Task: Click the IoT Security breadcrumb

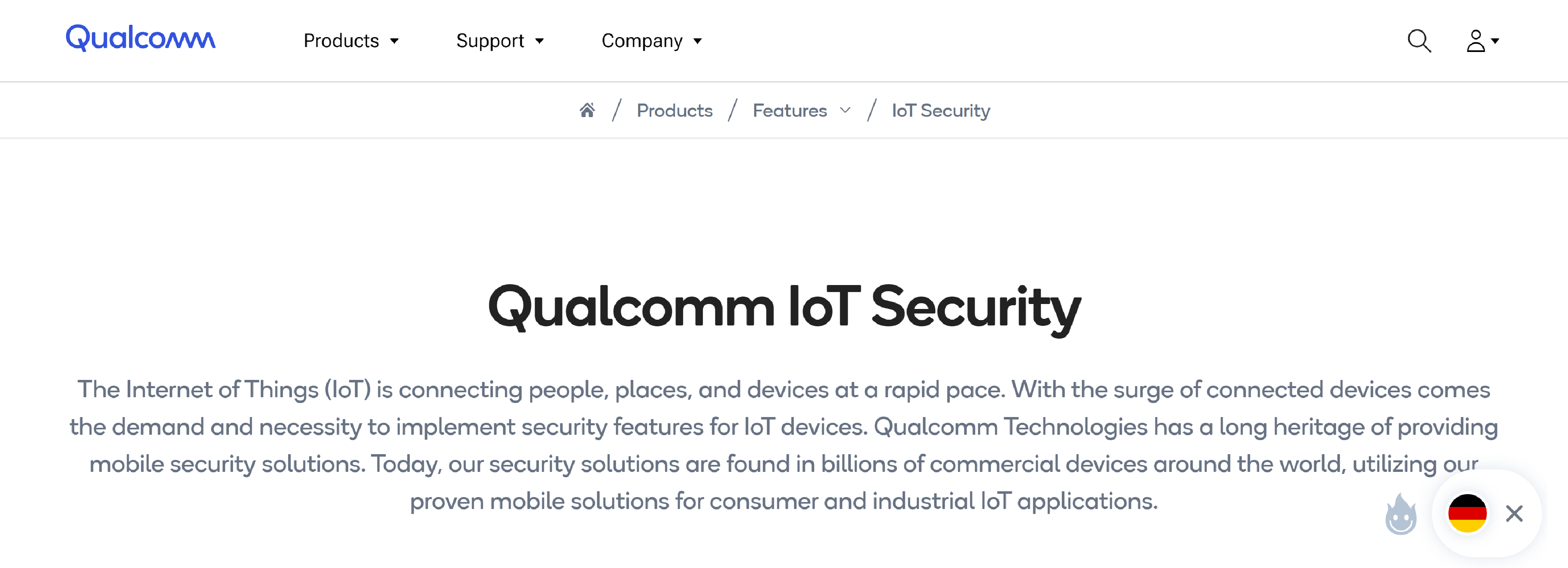Action: [941, 110]
